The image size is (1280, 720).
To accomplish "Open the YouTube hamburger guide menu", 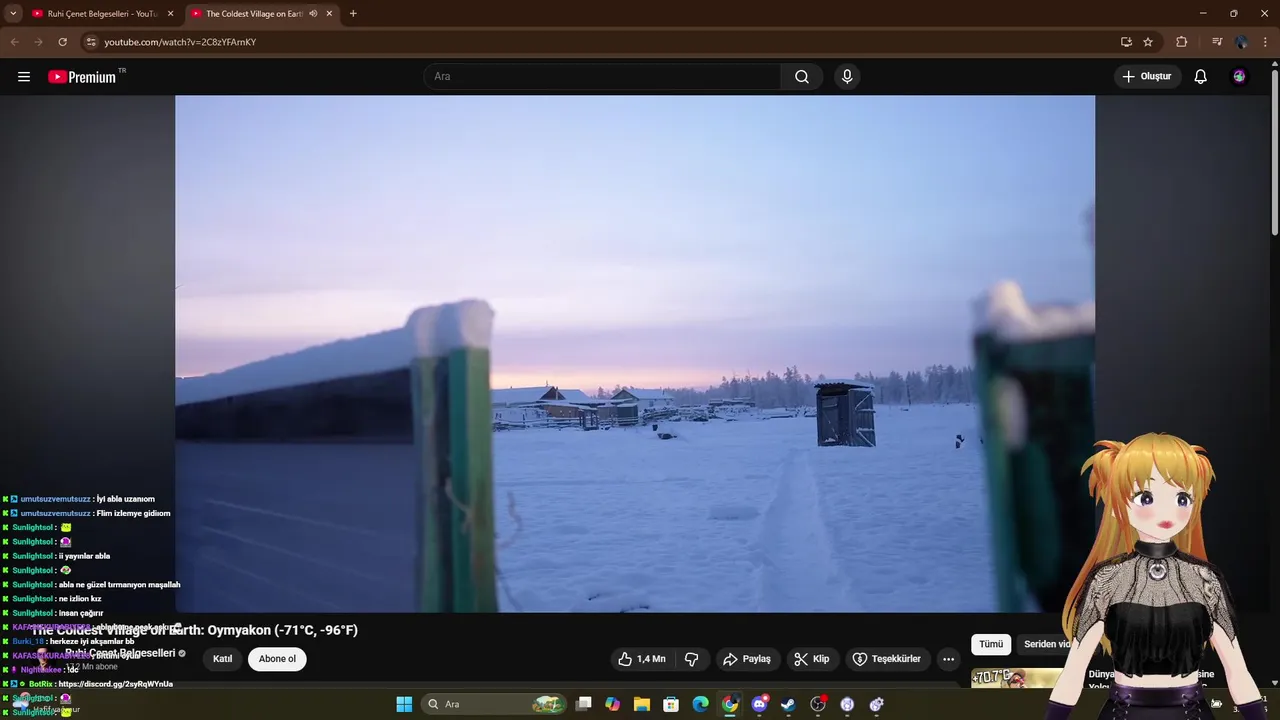I will click(x=24, y=77).
